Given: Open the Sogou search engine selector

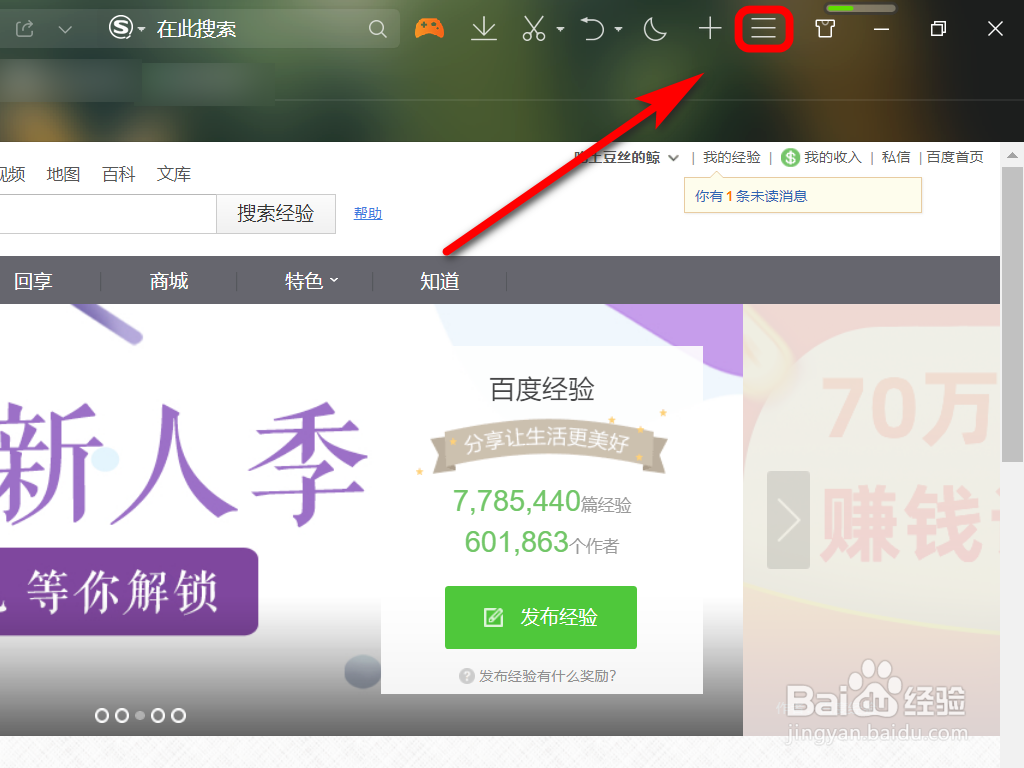Looking at the screenshot, I should click(126, 28).
